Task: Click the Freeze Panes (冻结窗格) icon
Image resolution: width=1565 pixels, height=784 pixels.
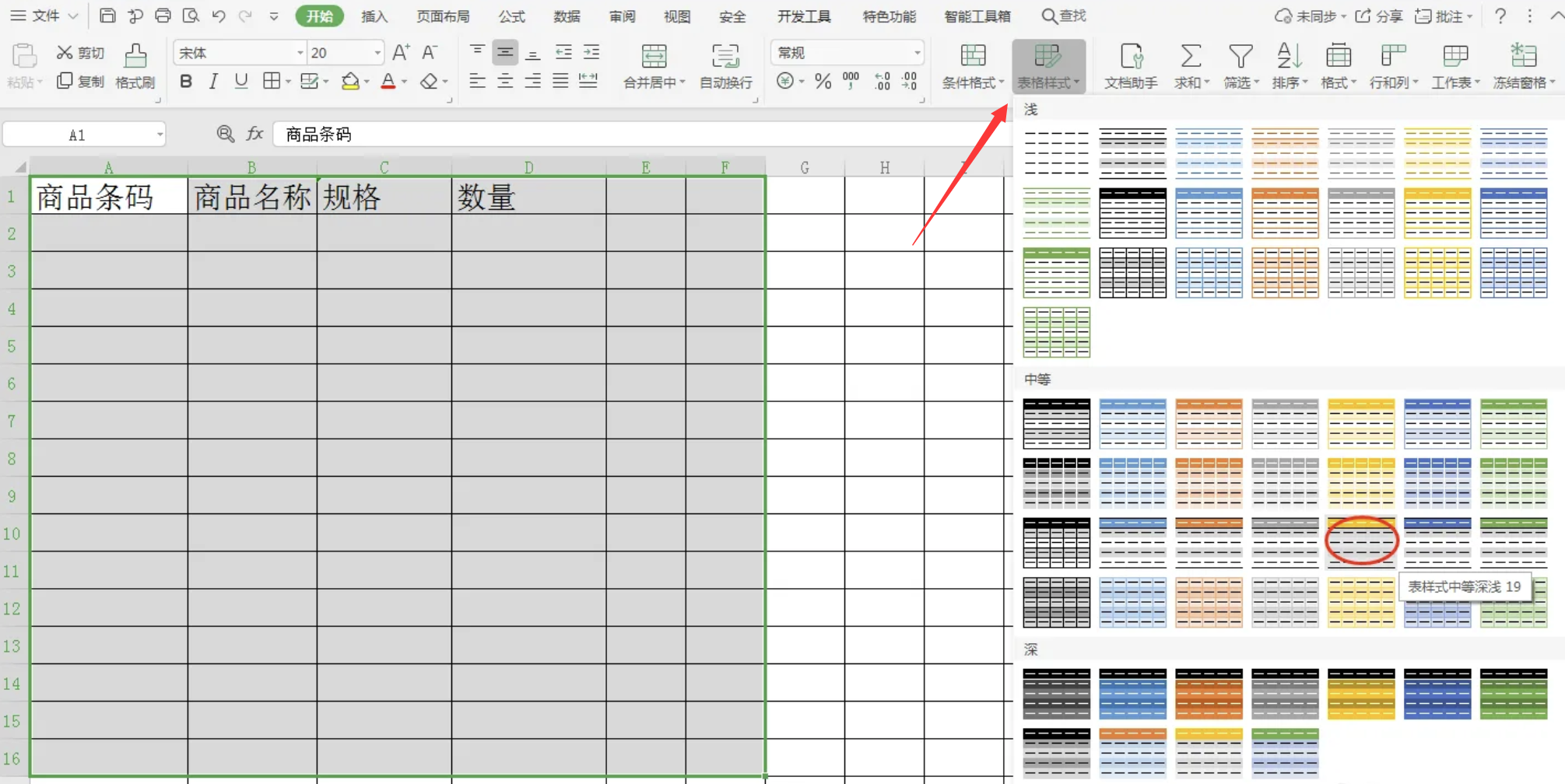Action: tap(1523, 57)
